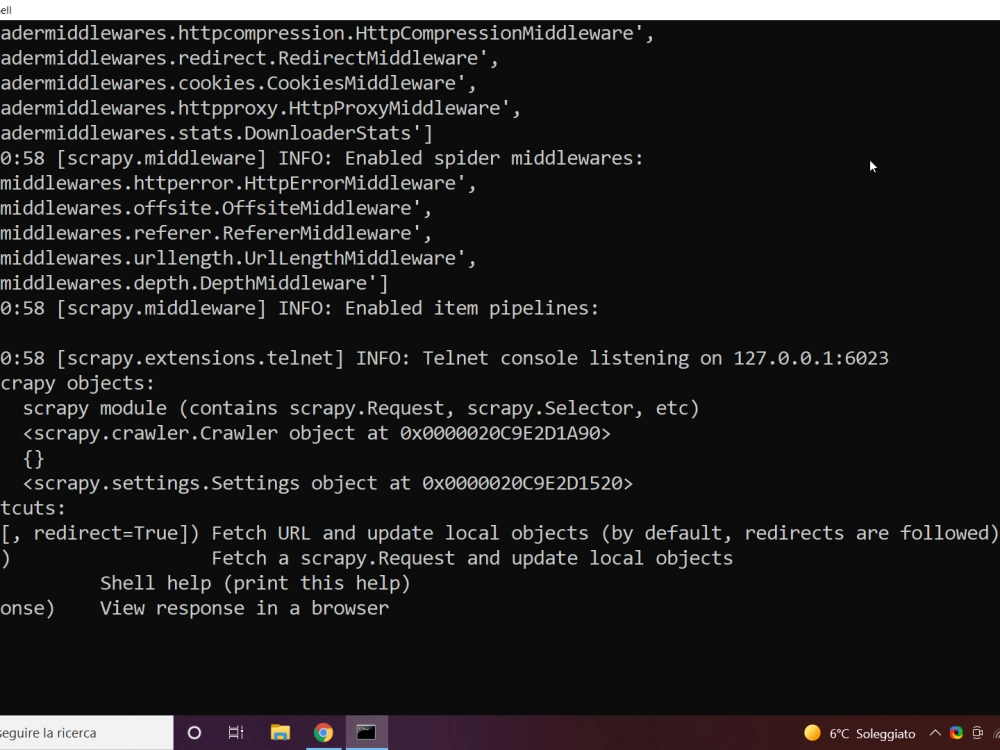The height and width of the screenshot is (750, 1000).
Task: Click the empty braces {} line
Action: [33, 458]
